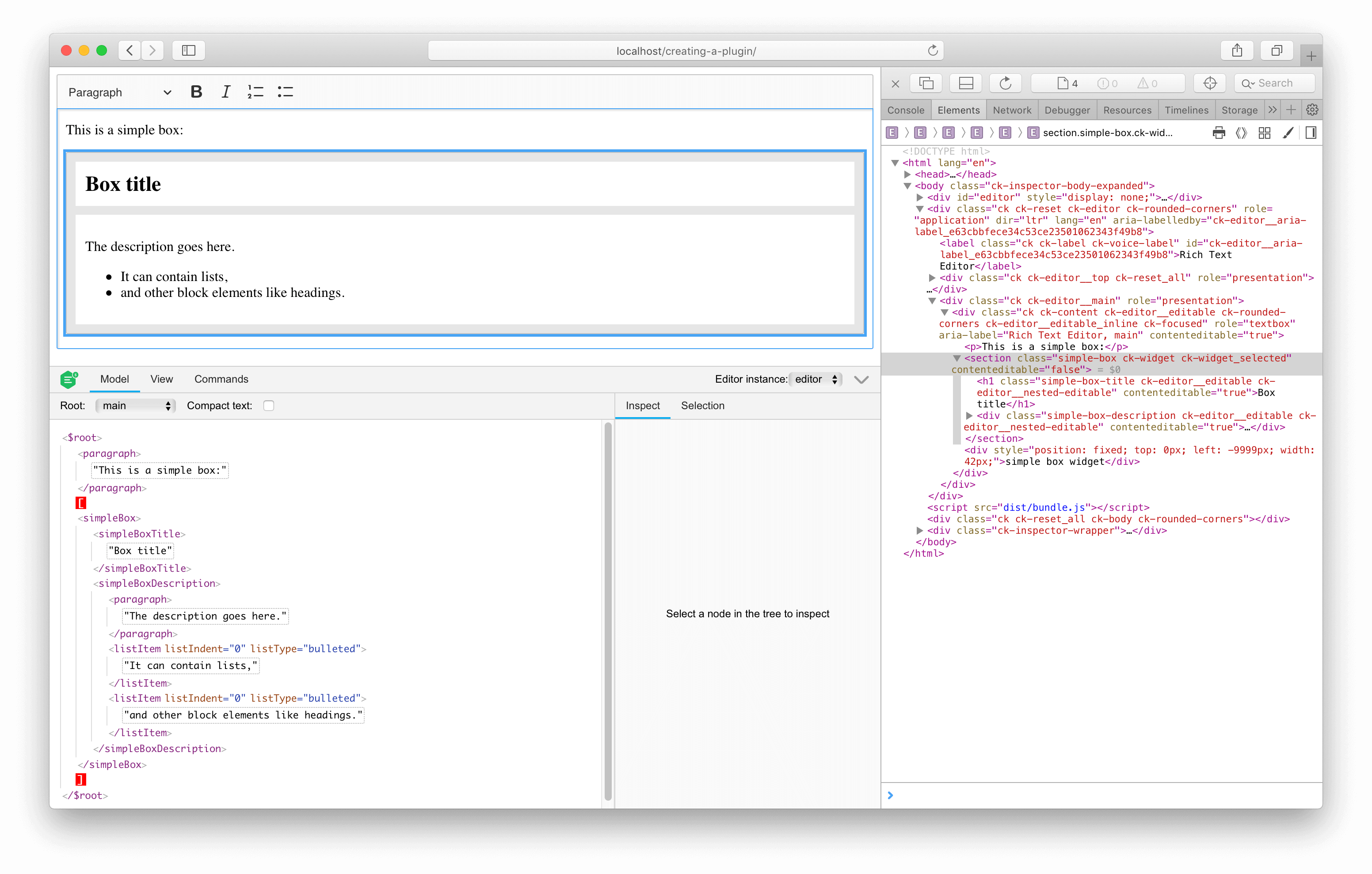Toggle the grid overlay icon in Elements panel
Viewport: 1372px width, 874px height.
pyautogui.click(x=1265, y=132)
